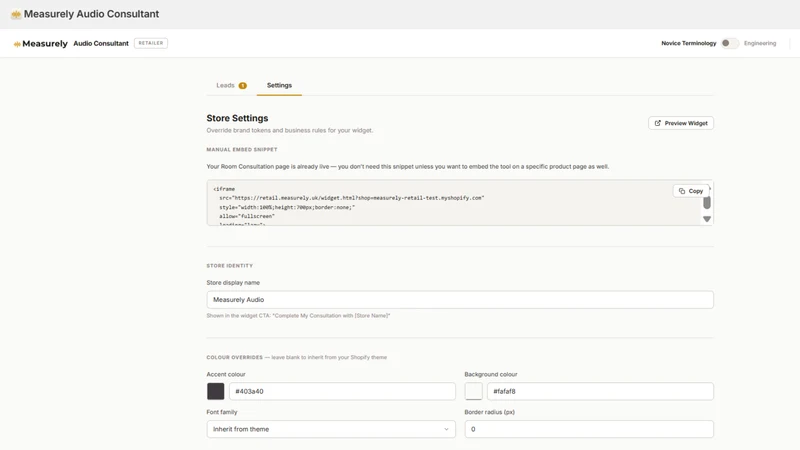Click the Store display name field
This screenshot has height=450, width=800.
[x=460, y=299]
